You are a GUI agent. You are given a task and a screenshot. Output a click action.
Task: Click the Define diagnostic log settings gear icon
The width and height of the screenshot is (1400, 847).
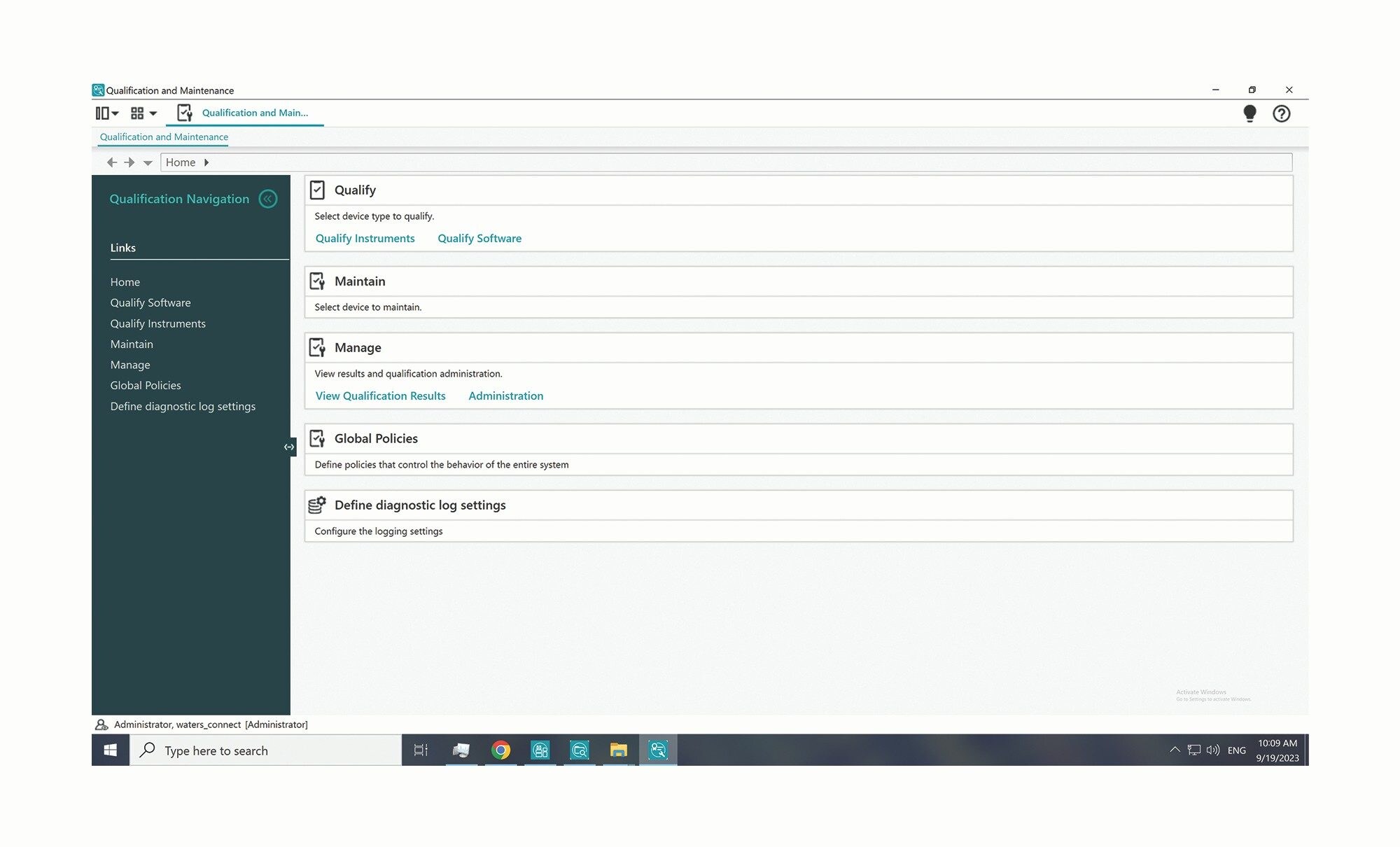[x=318, y=505]
